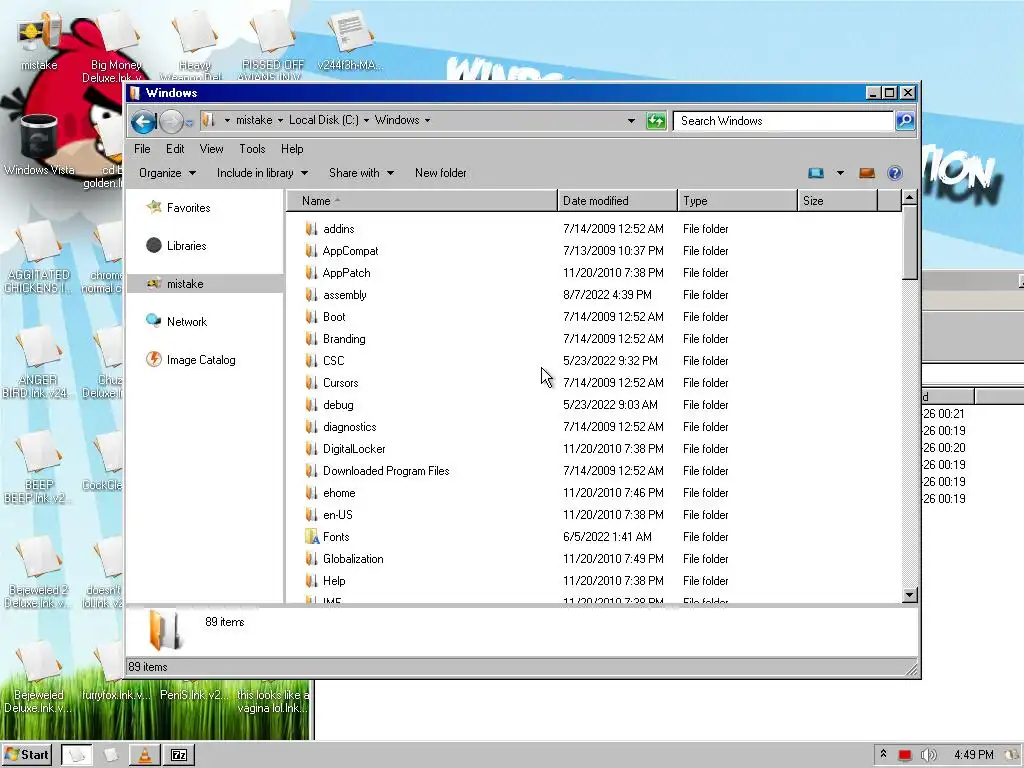Select the assembly folder name
The image size is (1024, 768).
345,295
